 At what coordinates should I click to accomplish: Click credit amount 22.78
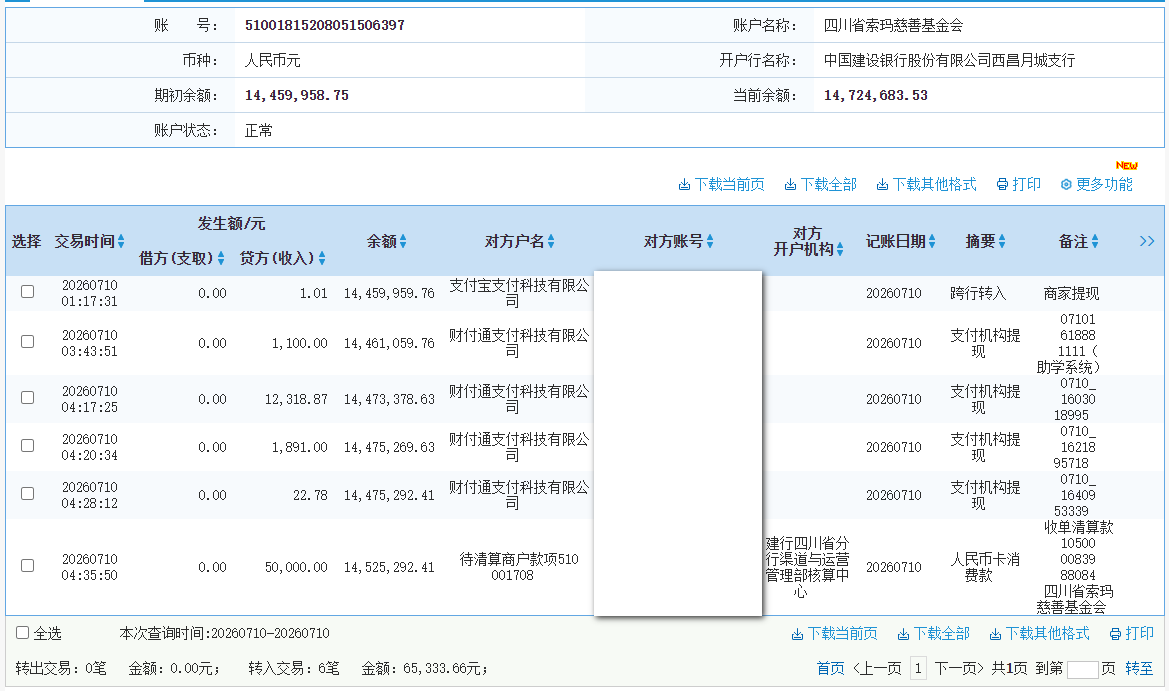click(310, 495)
